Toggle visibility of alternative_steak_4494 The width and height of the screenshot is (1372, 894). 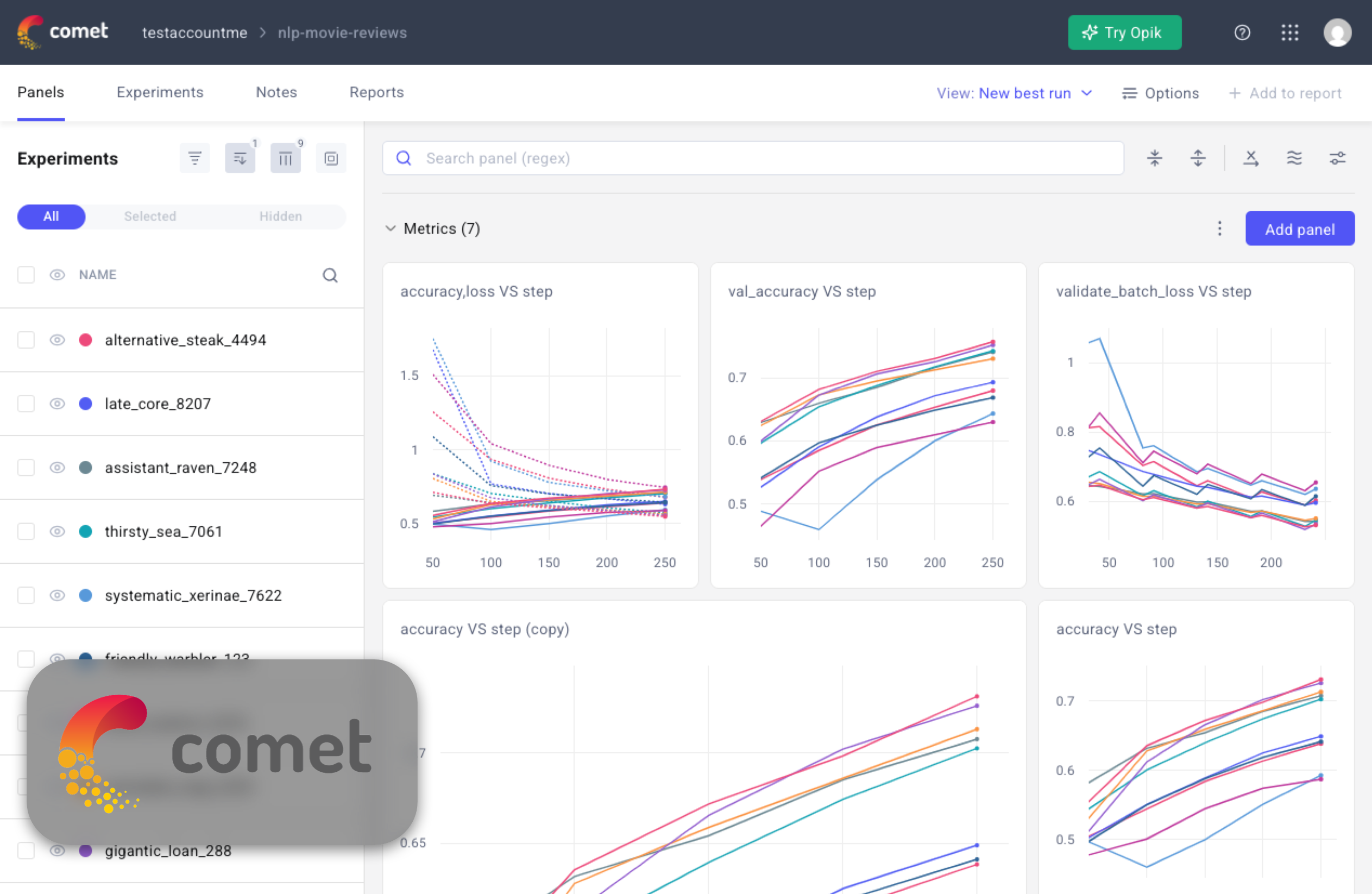click(x=57, y=340)
